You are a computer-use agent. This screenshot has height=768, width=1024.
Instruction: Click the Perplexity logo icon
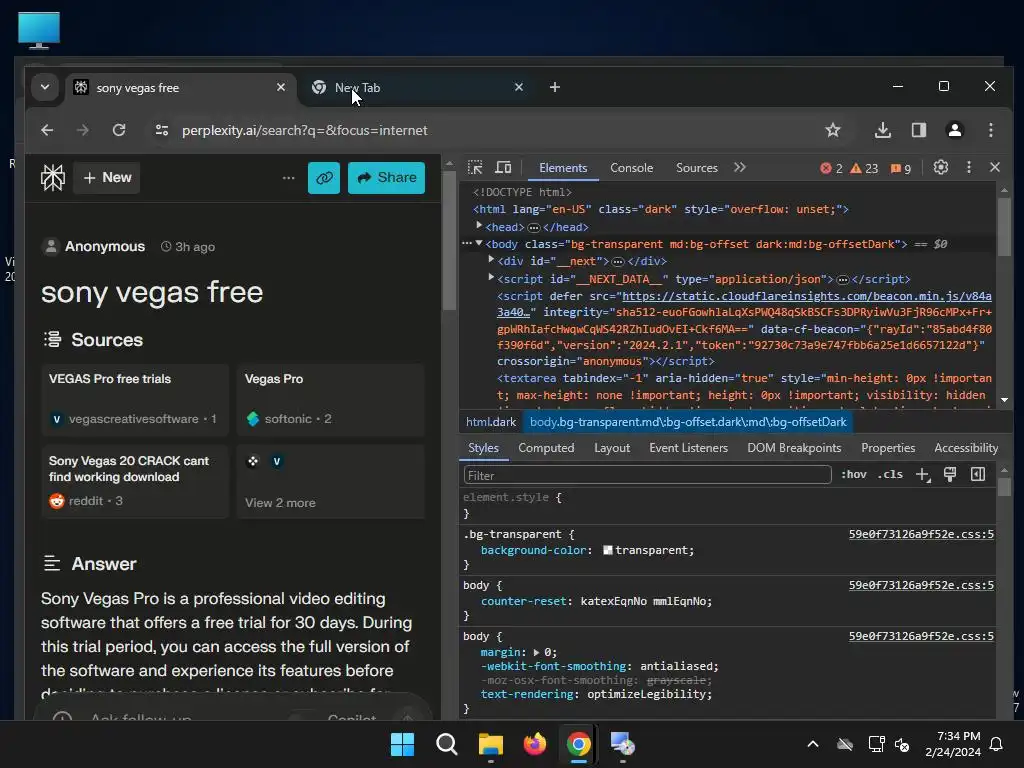(53, 178)
